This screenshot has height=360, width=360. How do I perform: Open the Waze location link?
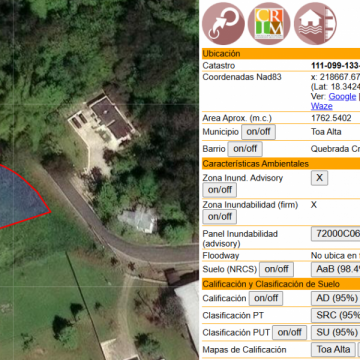click(x=322, y=106)
